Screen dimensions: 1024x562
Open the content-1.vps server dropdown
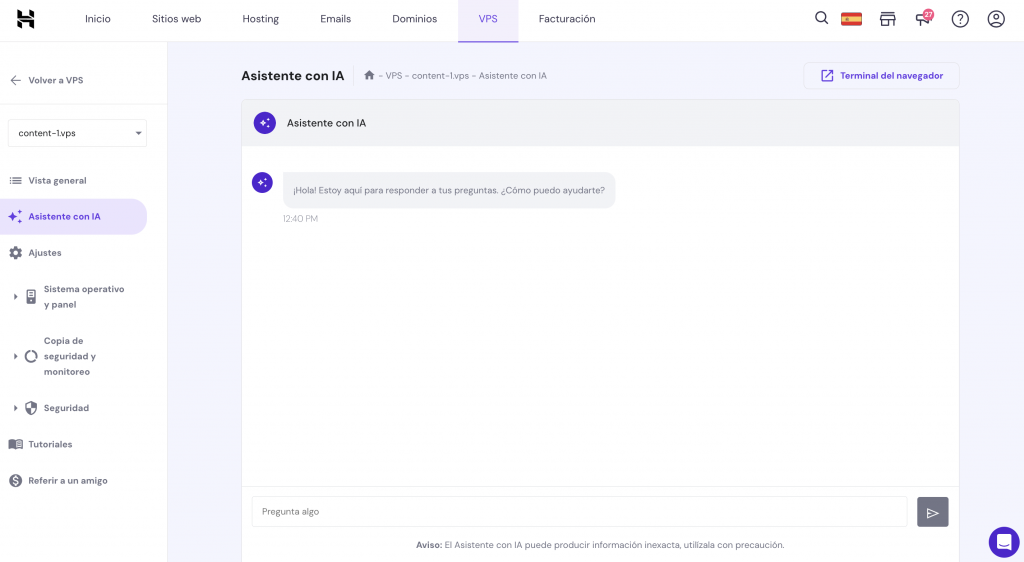click(x=77, y=133)
